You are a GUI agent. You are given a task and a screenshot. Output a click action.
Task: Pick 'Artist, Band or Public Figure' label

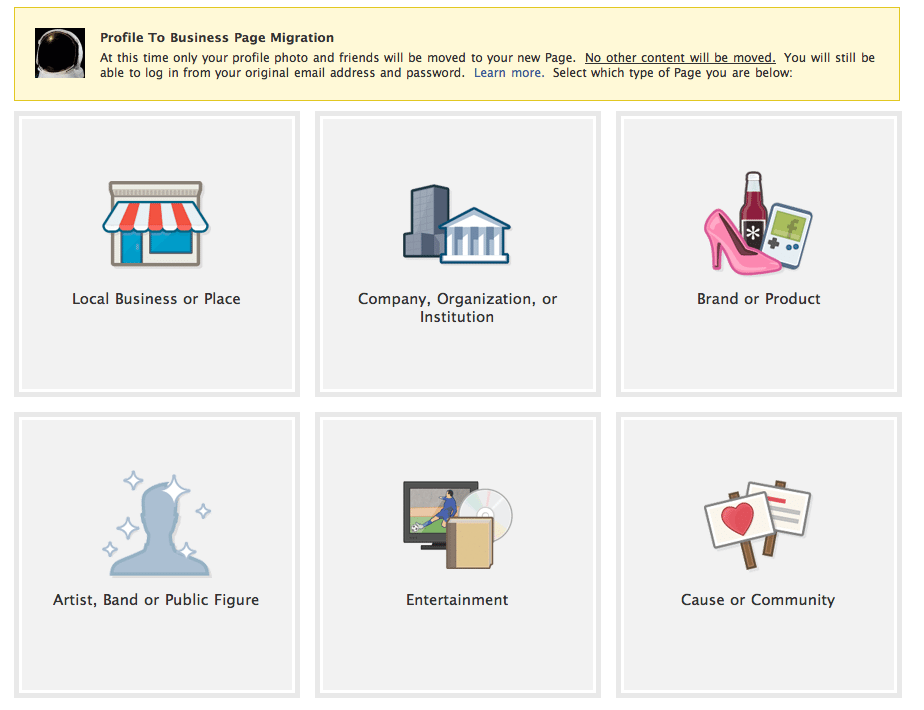pos(156,600)
